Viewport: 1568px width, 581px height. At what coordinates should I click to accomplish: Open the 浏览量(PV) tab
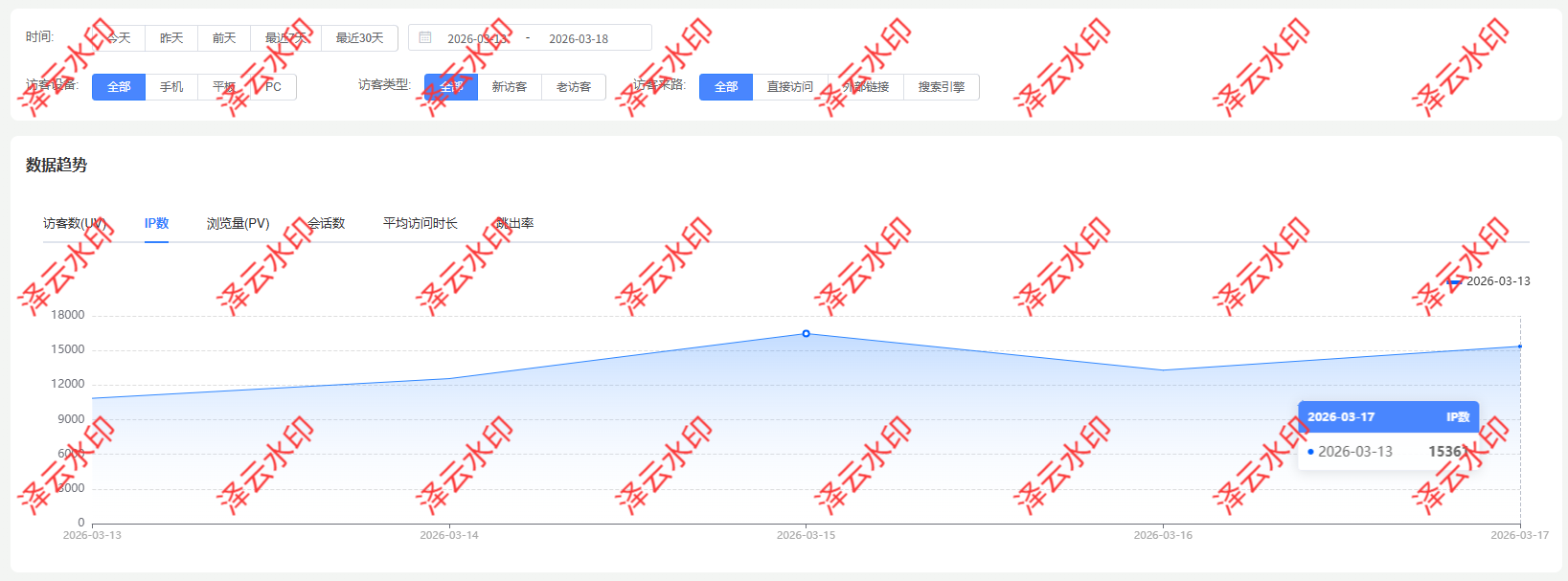pyautogui.click(x=238, y=223)
